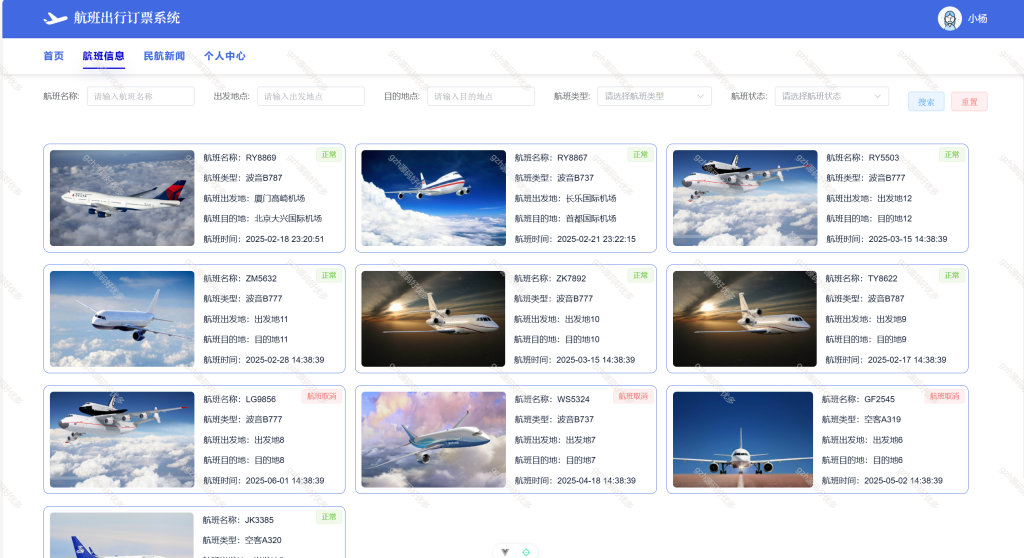The width and height of the screenshot is (1024, 558).
Task: Click 正常 status tag on RY8869 card
Action: [329, 155]
